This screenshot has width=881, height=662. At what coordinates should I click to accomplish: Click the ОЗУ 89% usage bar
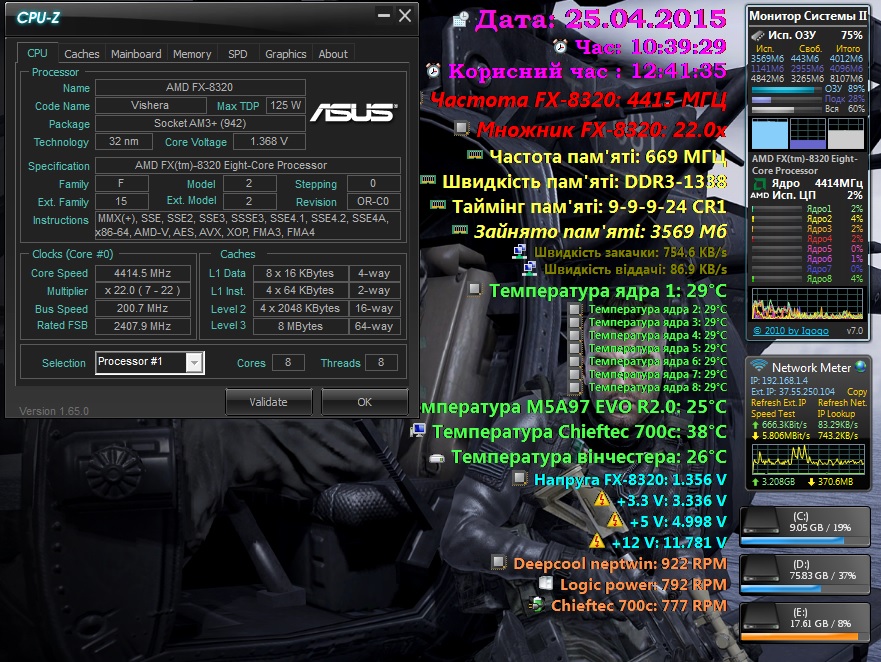[787, 89]
